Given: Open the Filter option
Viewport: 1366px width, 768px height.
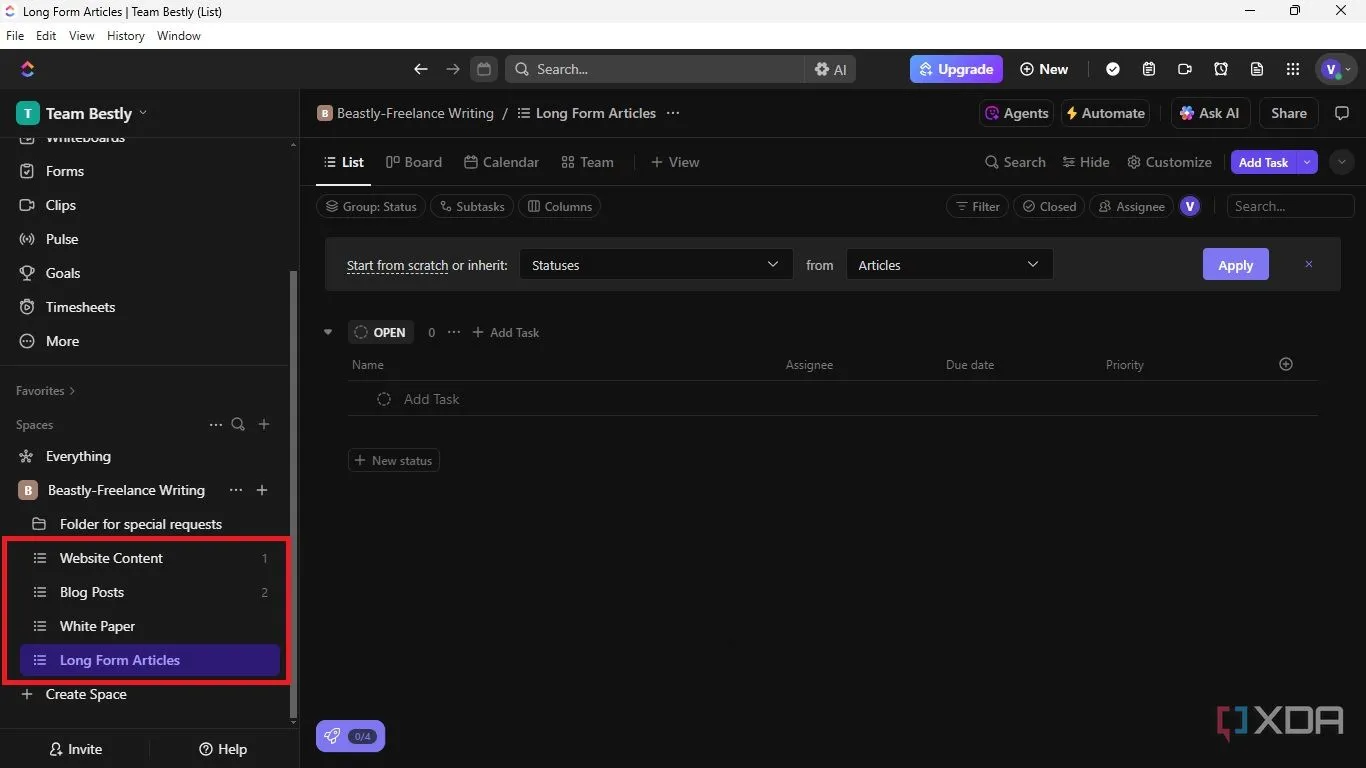Looking at the screenshot, I should coord(977,206).
